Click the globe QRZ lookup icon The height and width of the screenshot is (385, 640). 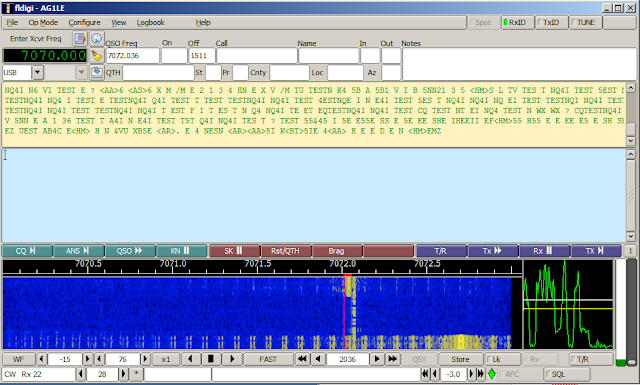pyautogui.click(x=96, y=39)
